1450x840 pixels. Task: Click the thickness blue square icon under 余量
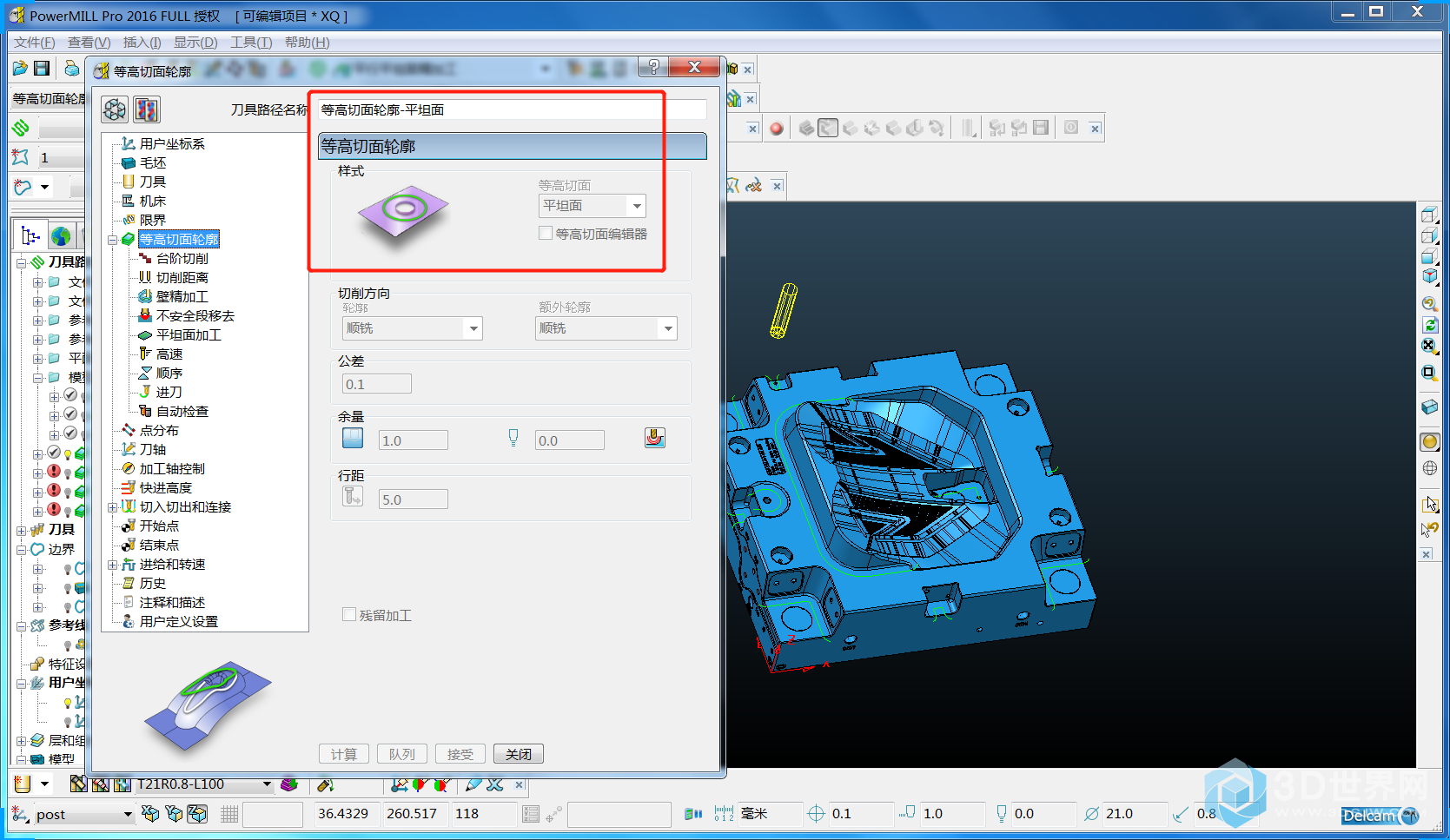(x=353, y=439)
